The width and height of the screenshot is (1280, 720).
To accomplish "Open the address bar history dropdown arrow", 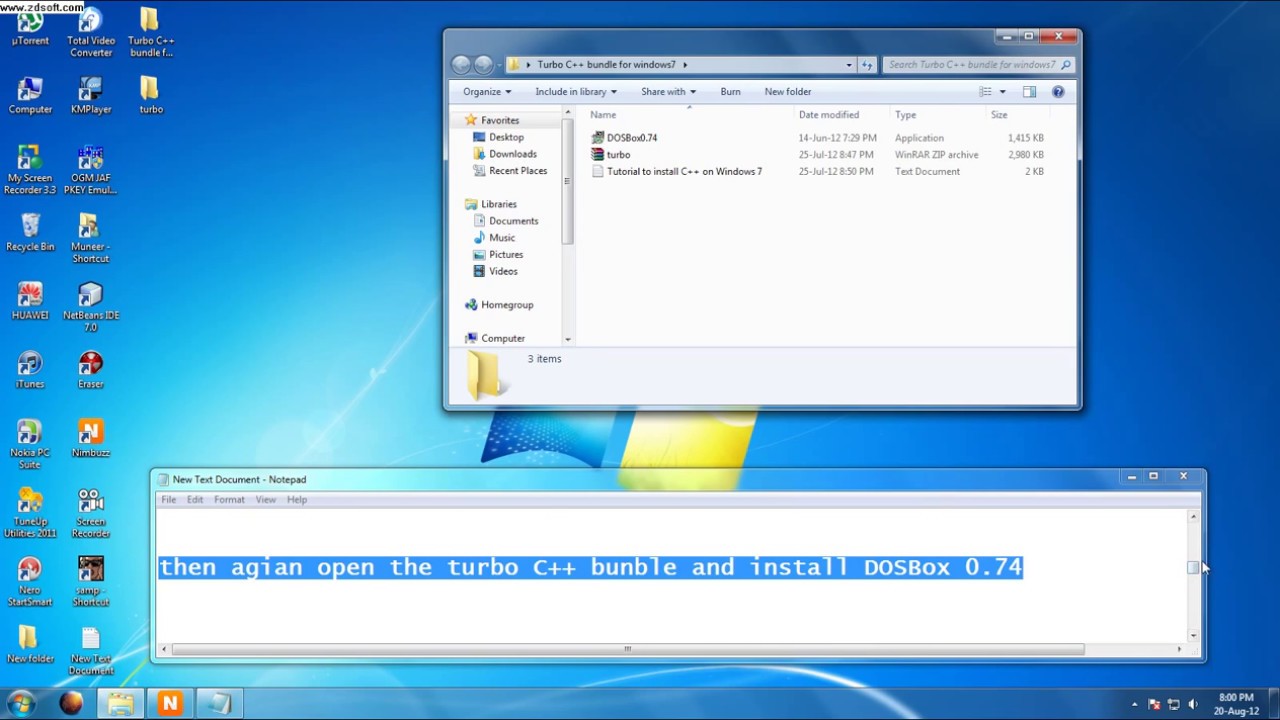I will pyautogui.click(x=849, y=65).
